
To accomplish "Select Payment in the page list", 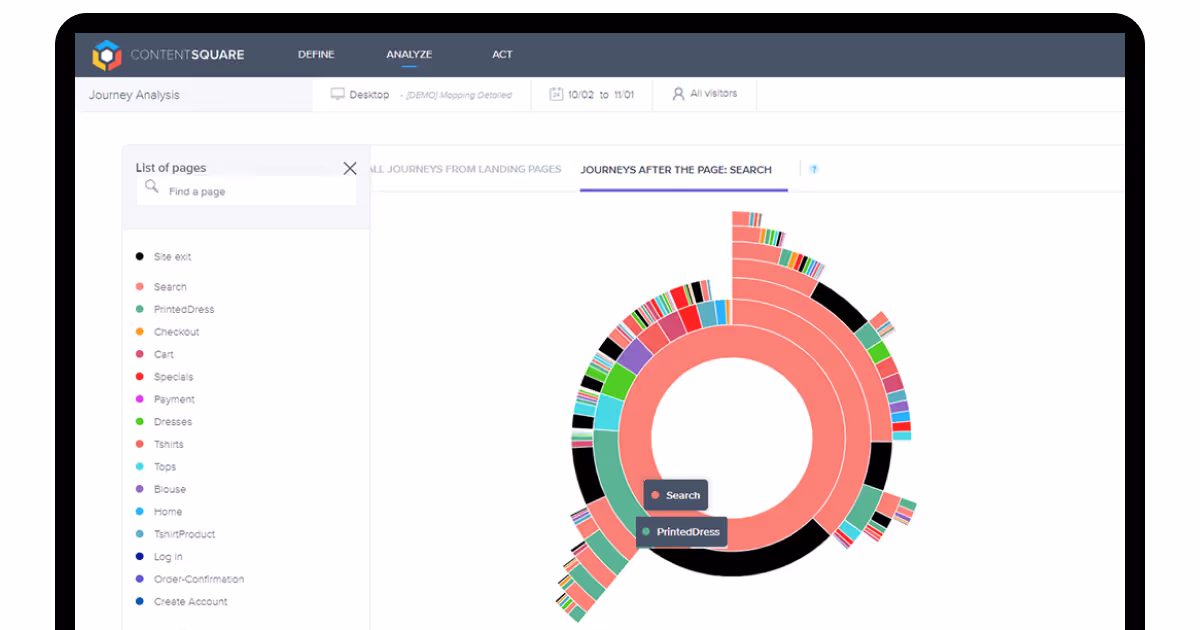I will tap(174, 400).
